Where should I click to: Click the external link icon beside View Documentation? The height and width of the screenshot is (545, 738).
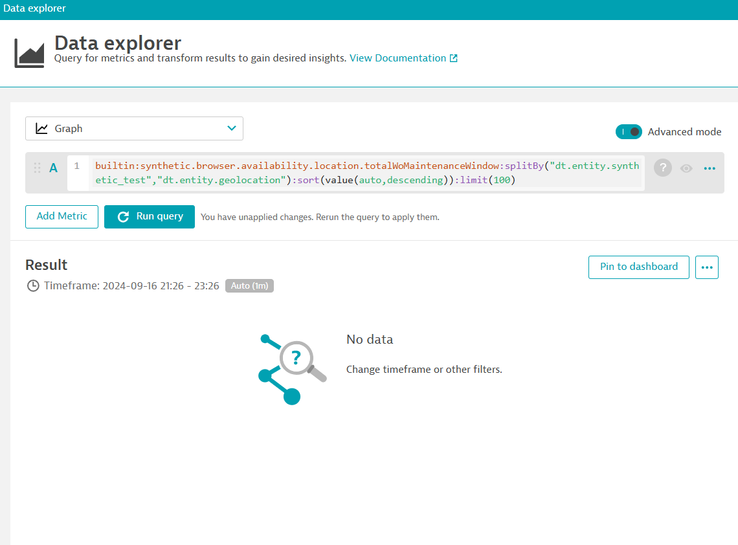tap(453, 59)
